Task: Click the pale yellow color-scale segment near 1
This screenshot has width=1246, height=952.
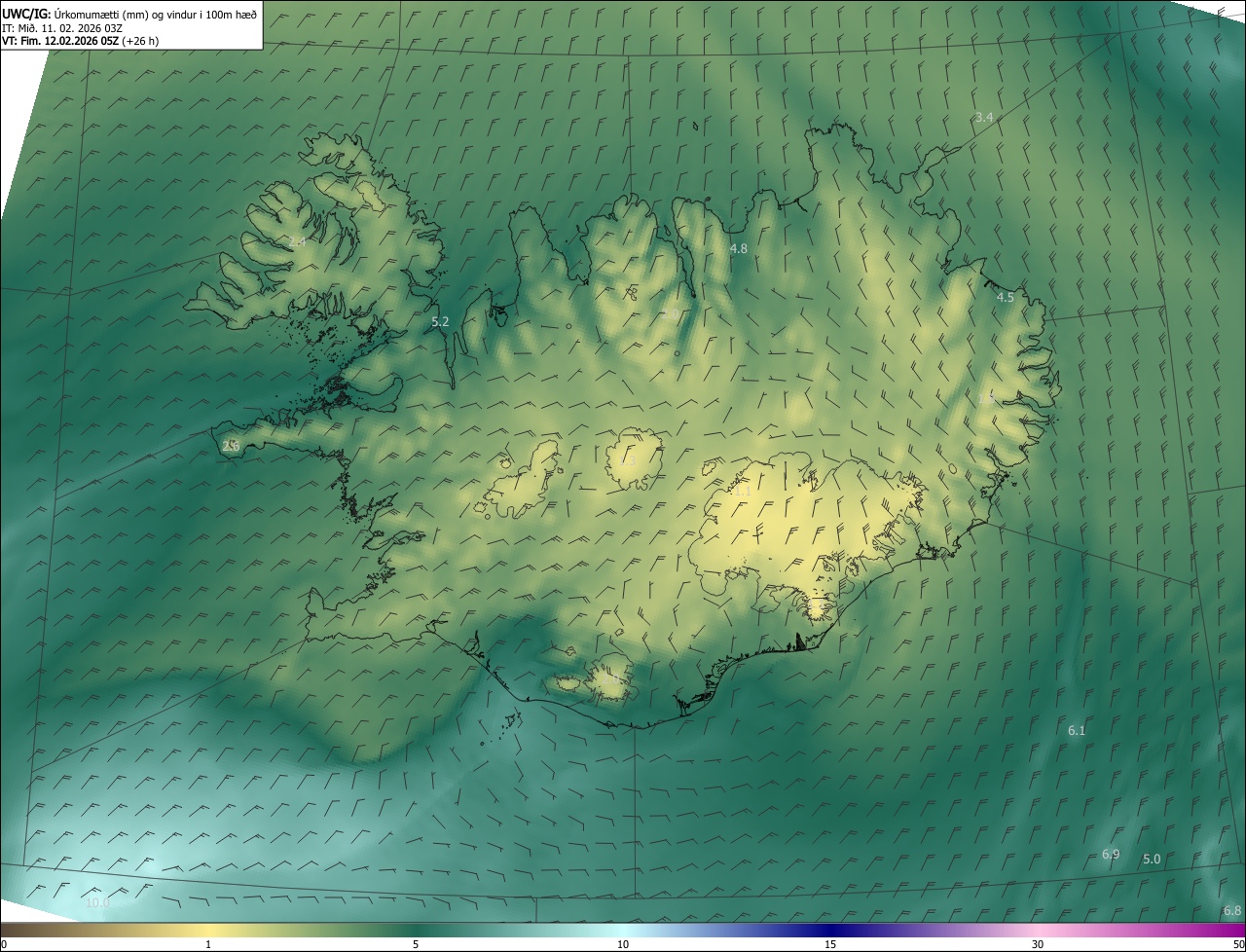Action: [208, 930]
